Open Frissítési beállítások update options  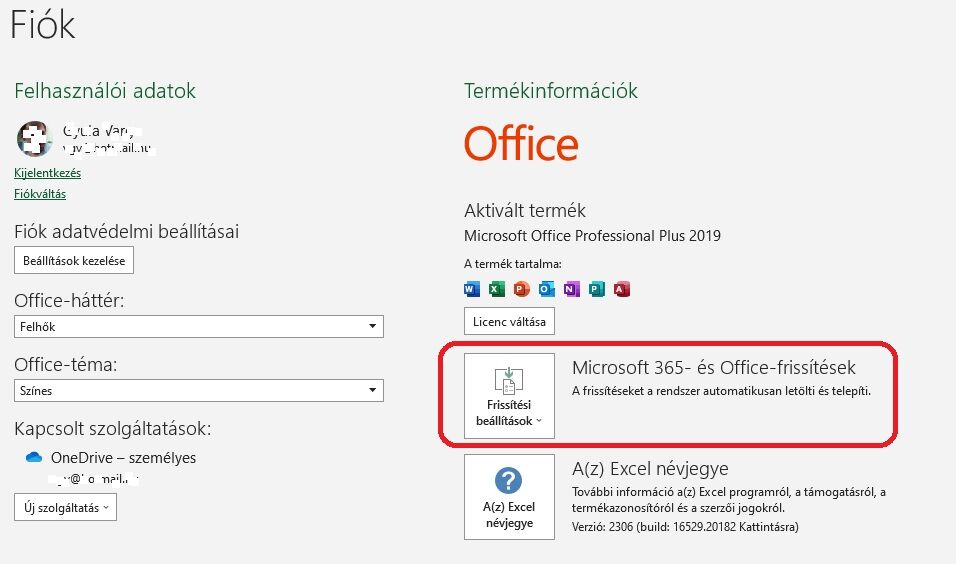(509, 396)
